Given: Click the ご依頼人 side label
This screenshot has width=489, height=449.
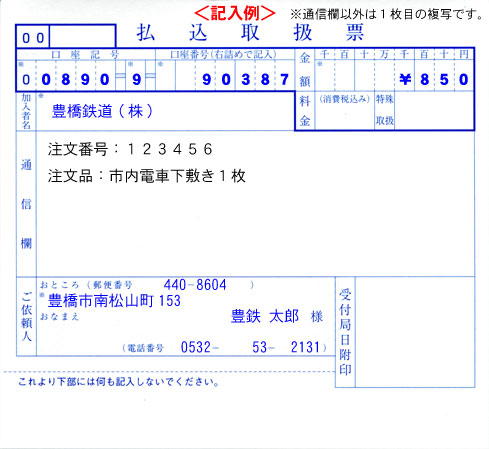Looking at the screenshot, I should (26, 316).
